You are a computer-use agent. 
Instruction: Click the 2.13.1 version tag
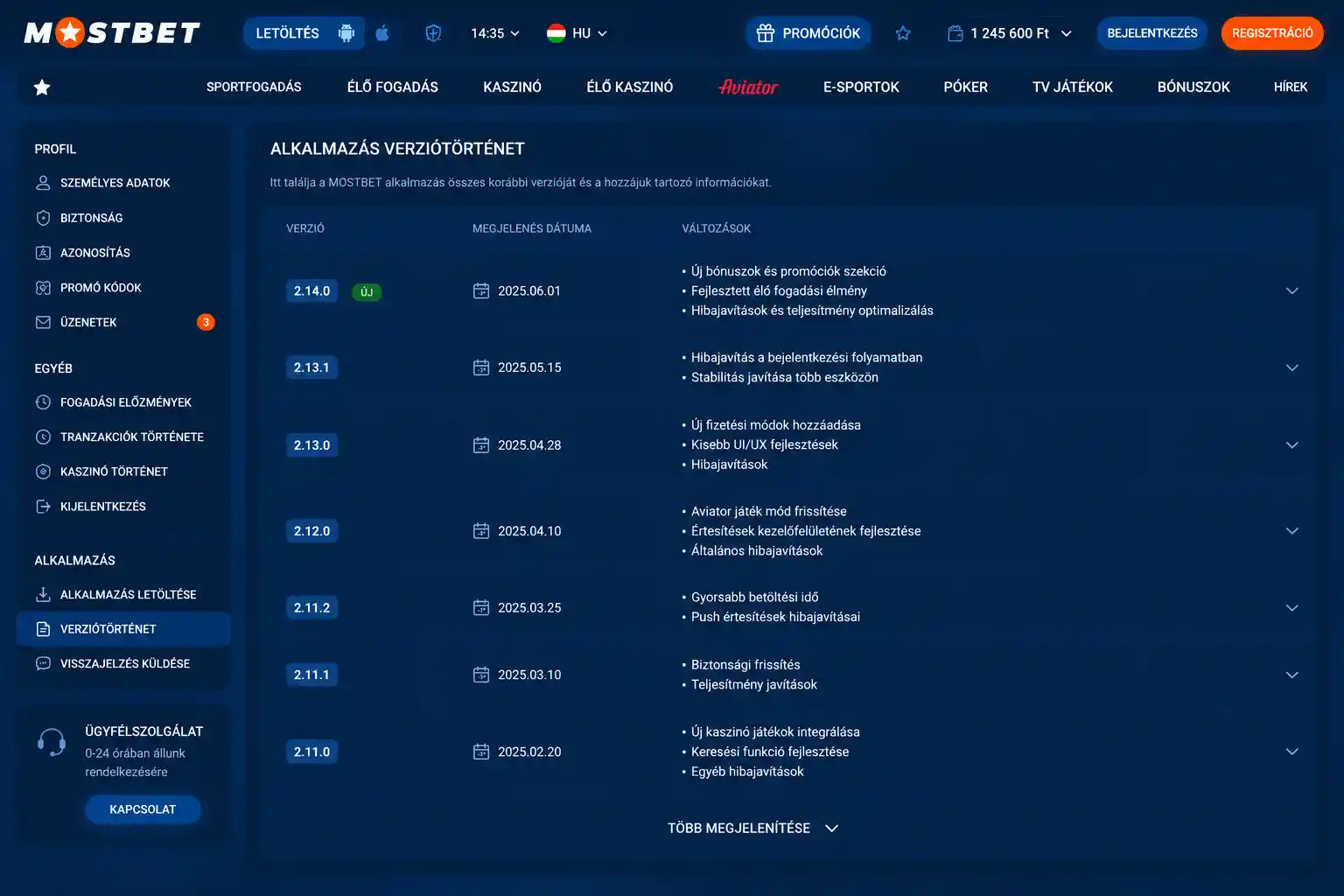tap(311, 367)
